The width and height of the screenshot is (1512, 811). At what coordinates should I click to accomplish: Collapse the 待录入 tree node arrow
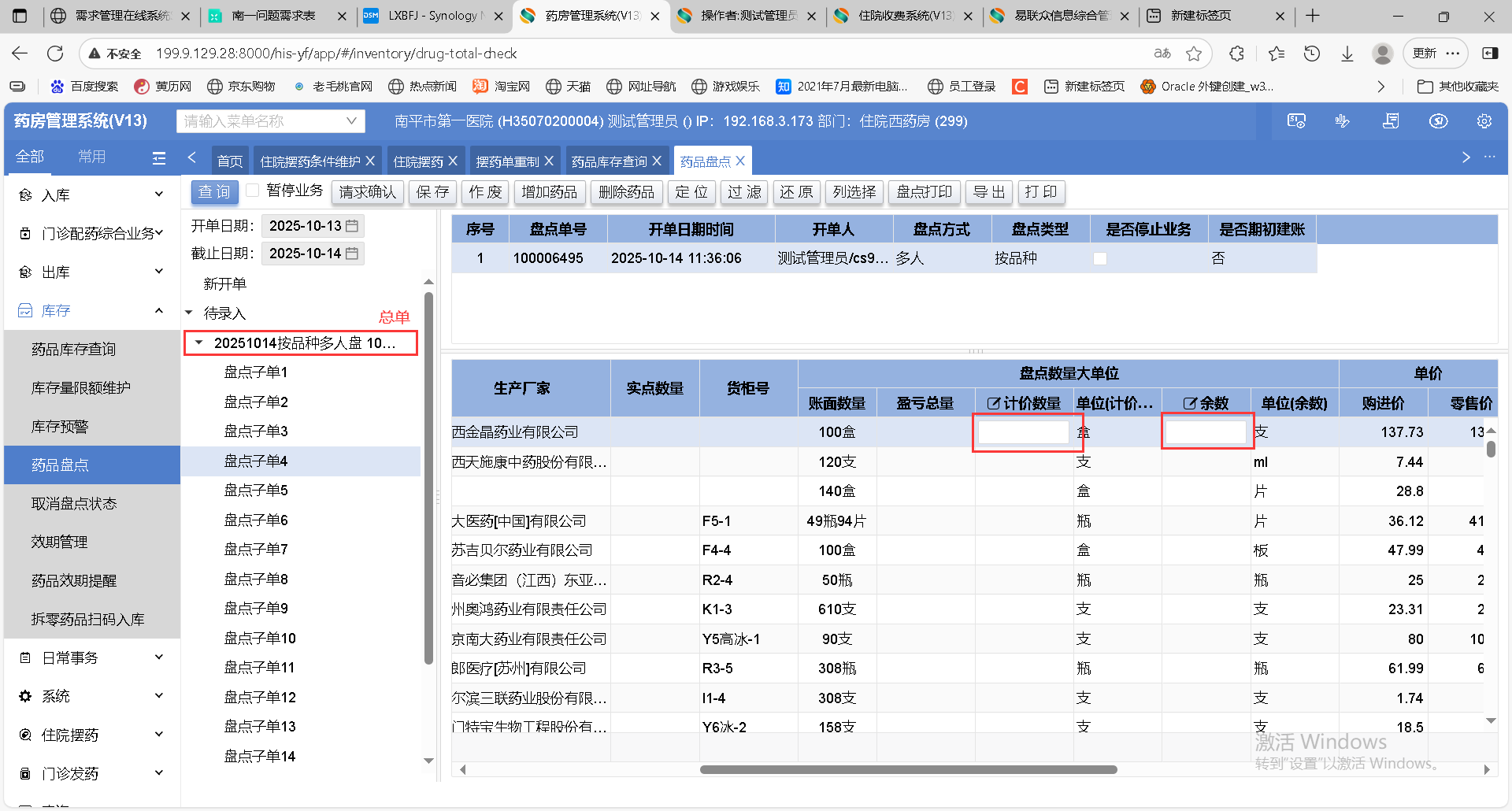click(x=189, y=313)
